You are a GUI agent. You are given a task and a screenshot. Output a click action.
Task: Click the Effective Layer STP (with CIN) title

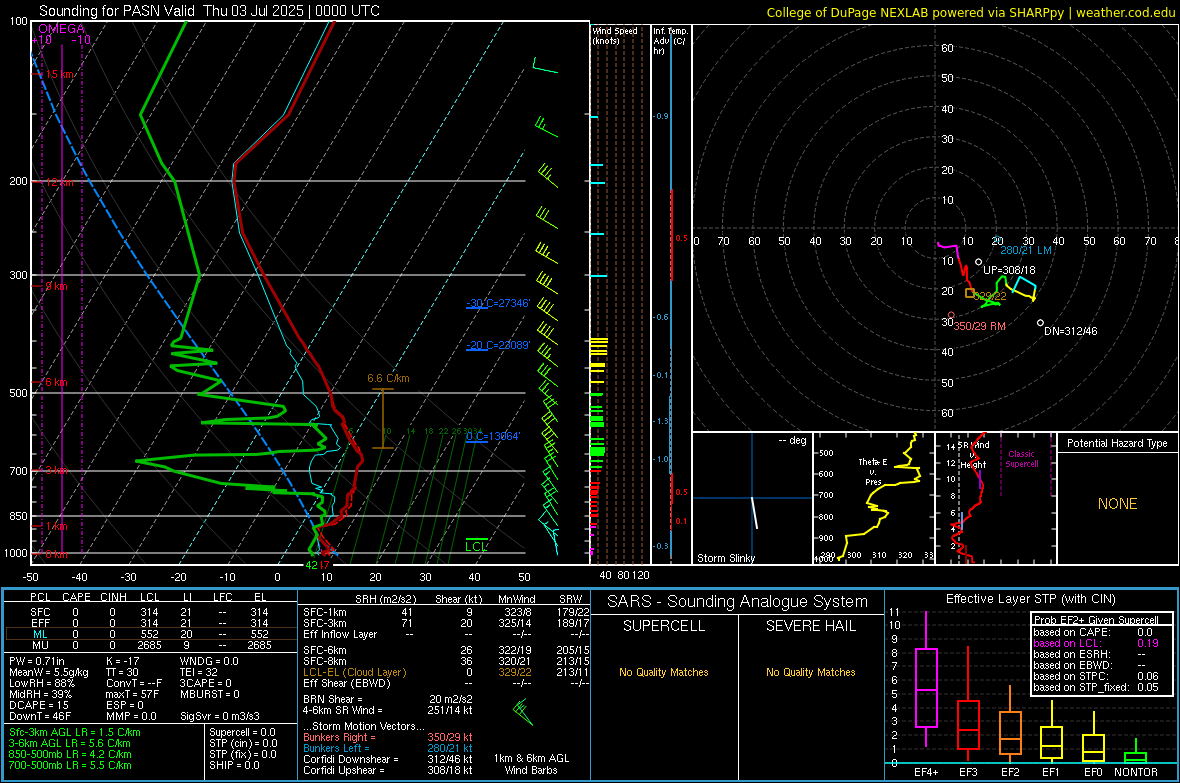(x=1030, y=599)
